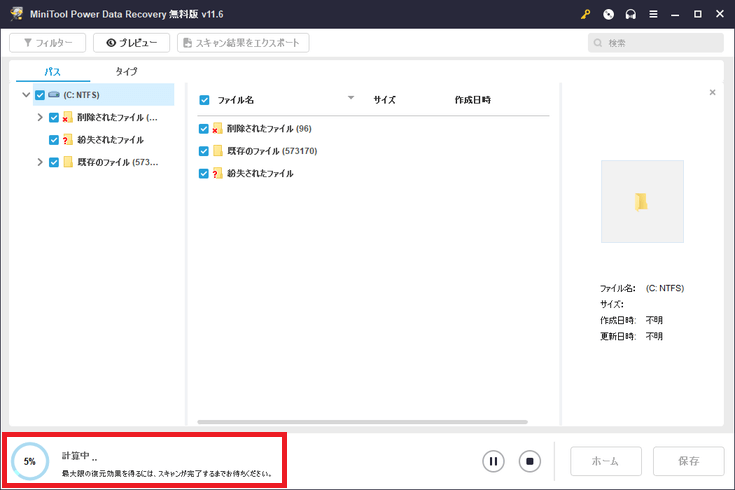Uncheck the C: NTFS drive checkbox in tree
Viewport: 735px width, 490px height.
(40, 95)
